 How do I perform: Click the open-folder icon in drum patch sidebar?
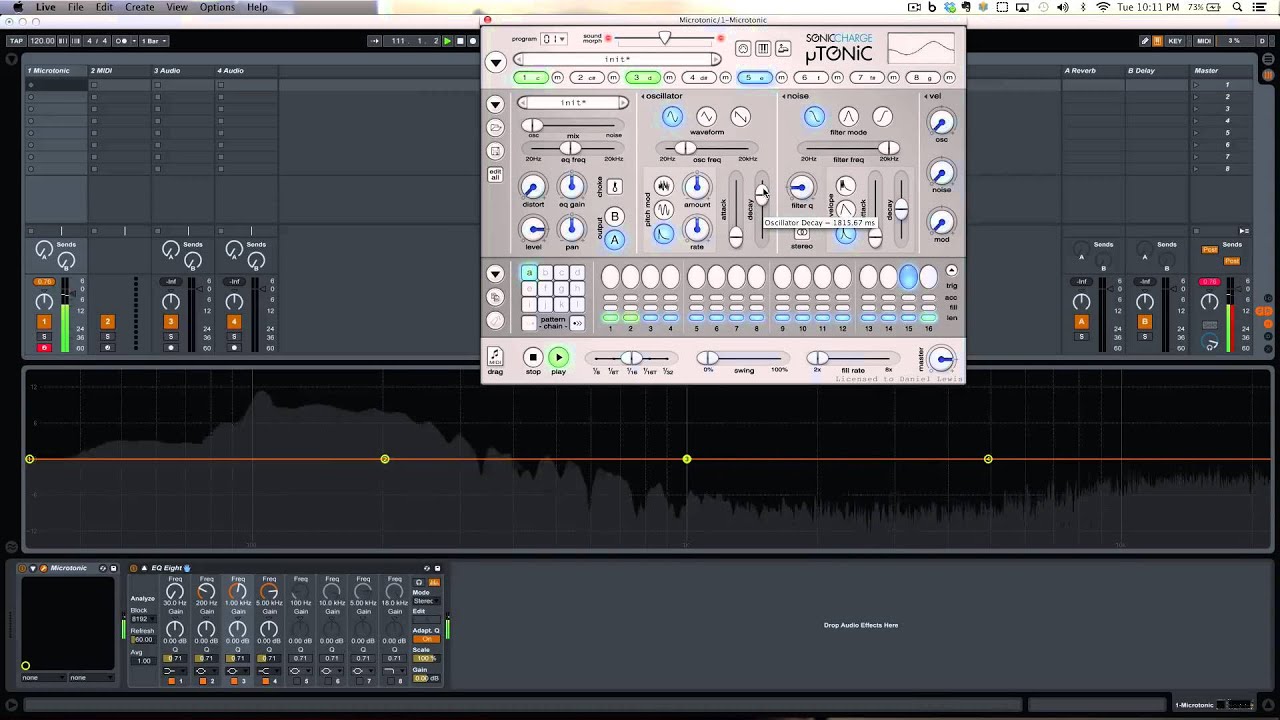point(495,128)
